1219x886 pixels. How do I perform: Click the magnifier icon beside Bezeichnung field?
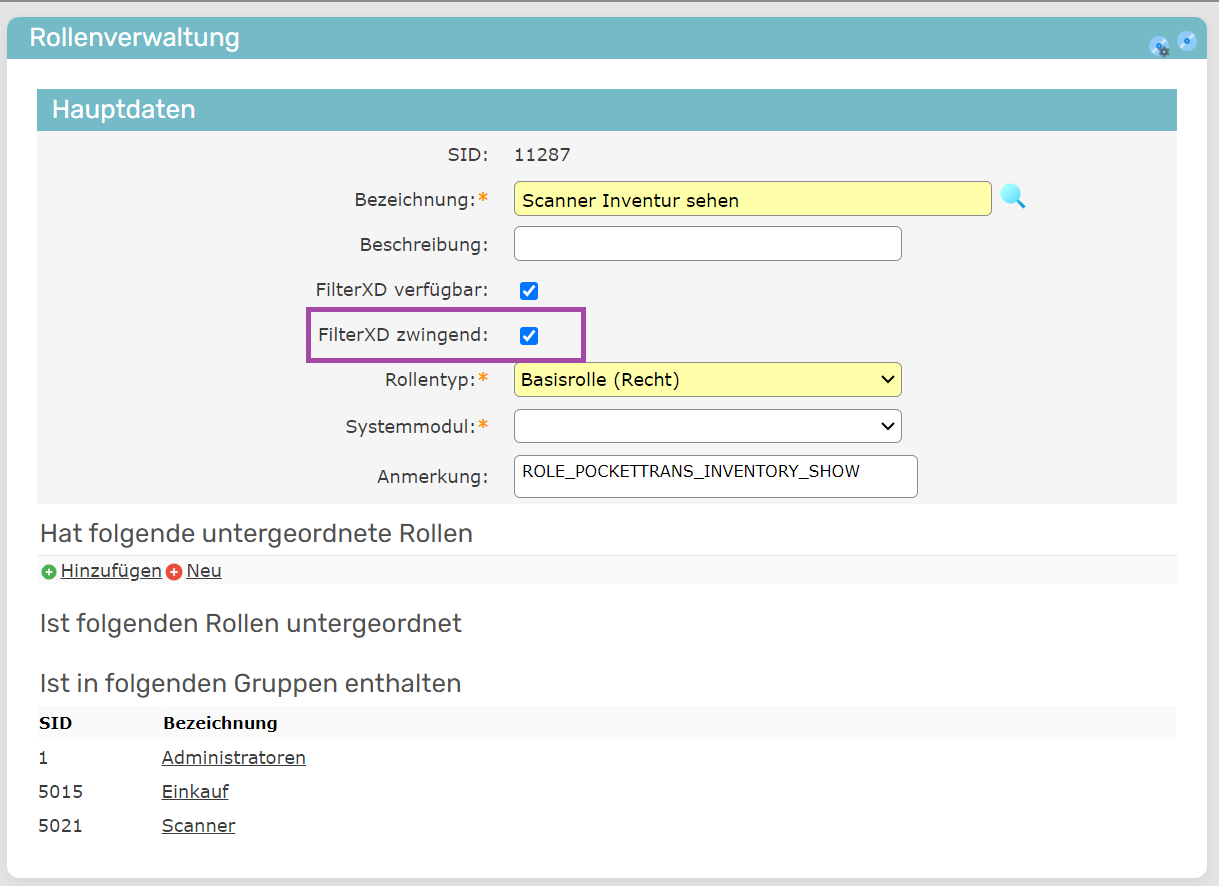tap(1012, 197)
